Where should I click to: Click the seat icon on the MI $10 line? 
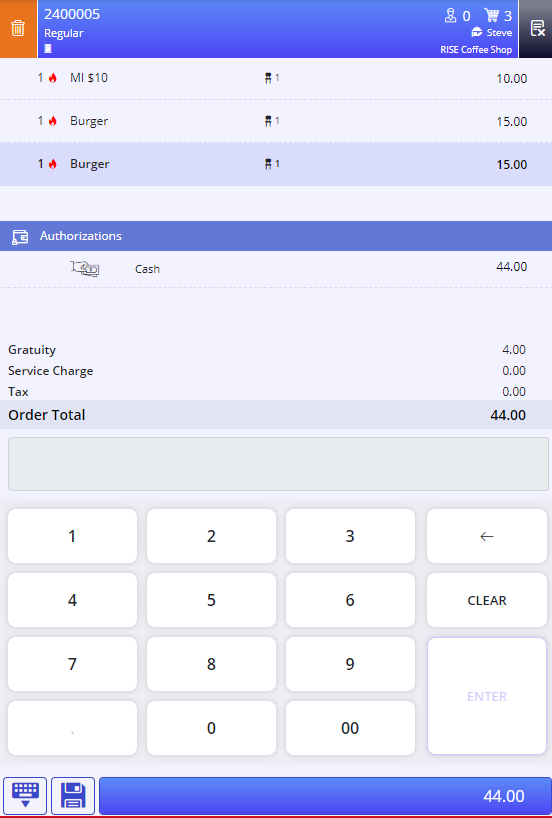pyautogui.click(x=268, y=78)
